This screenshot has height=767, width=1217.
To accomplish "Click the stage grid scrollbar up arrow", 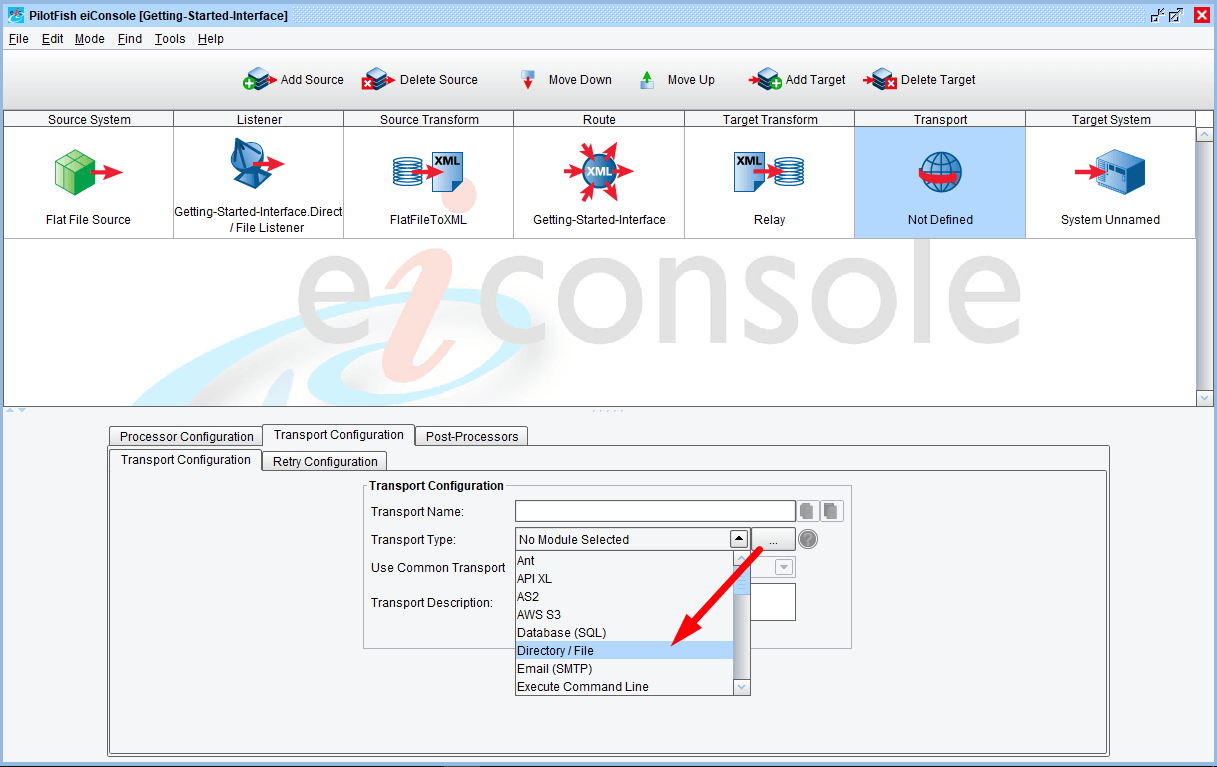I will coord(1204,134).
